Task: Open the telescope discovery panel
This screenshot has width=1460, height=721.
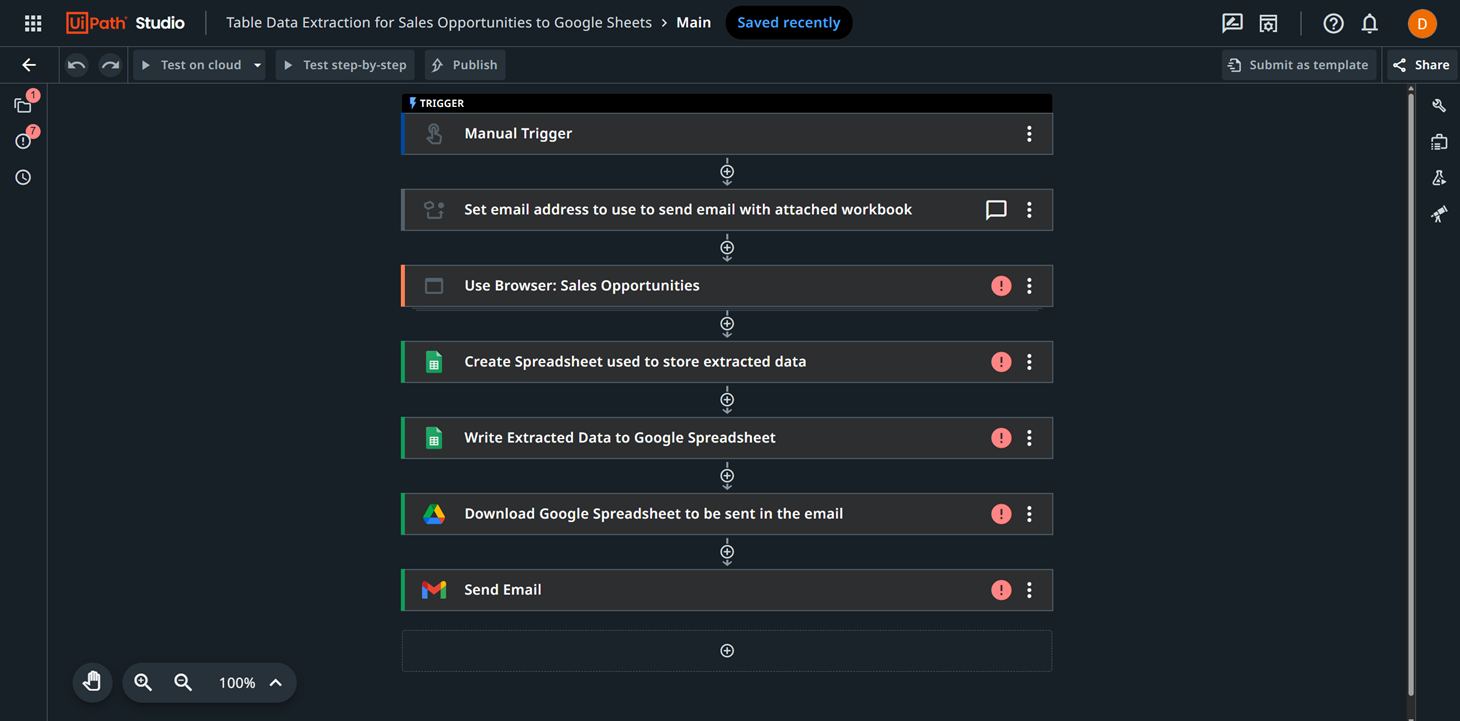Action: (1438, 214)
